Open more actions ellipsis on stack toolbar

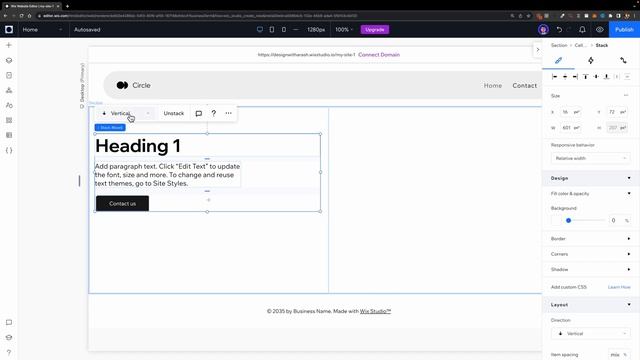[x=229, y=113]
